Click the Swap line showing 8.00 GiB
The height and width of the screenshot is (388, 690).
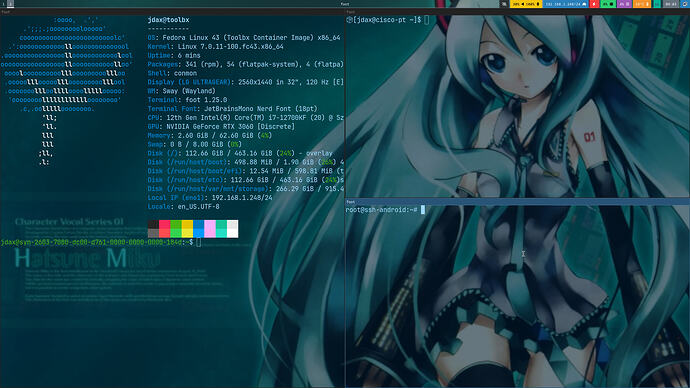point(195,144)
